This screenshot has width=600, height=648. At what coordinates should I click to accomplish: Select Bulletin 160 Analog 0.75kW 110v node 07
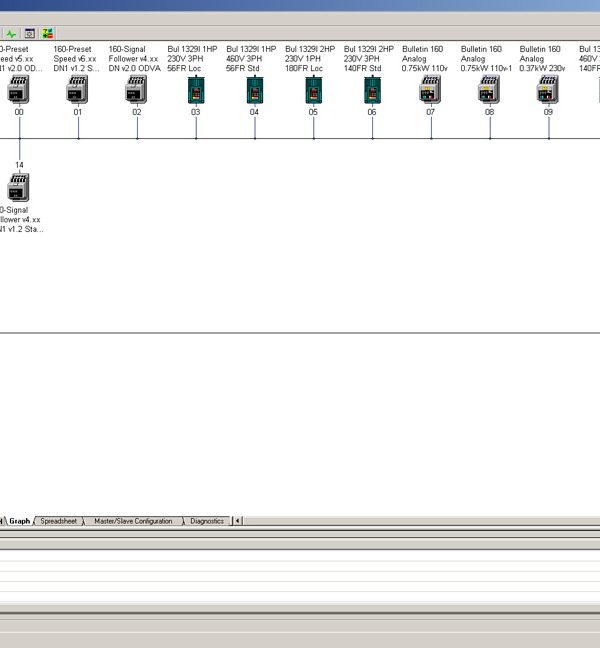430,89
